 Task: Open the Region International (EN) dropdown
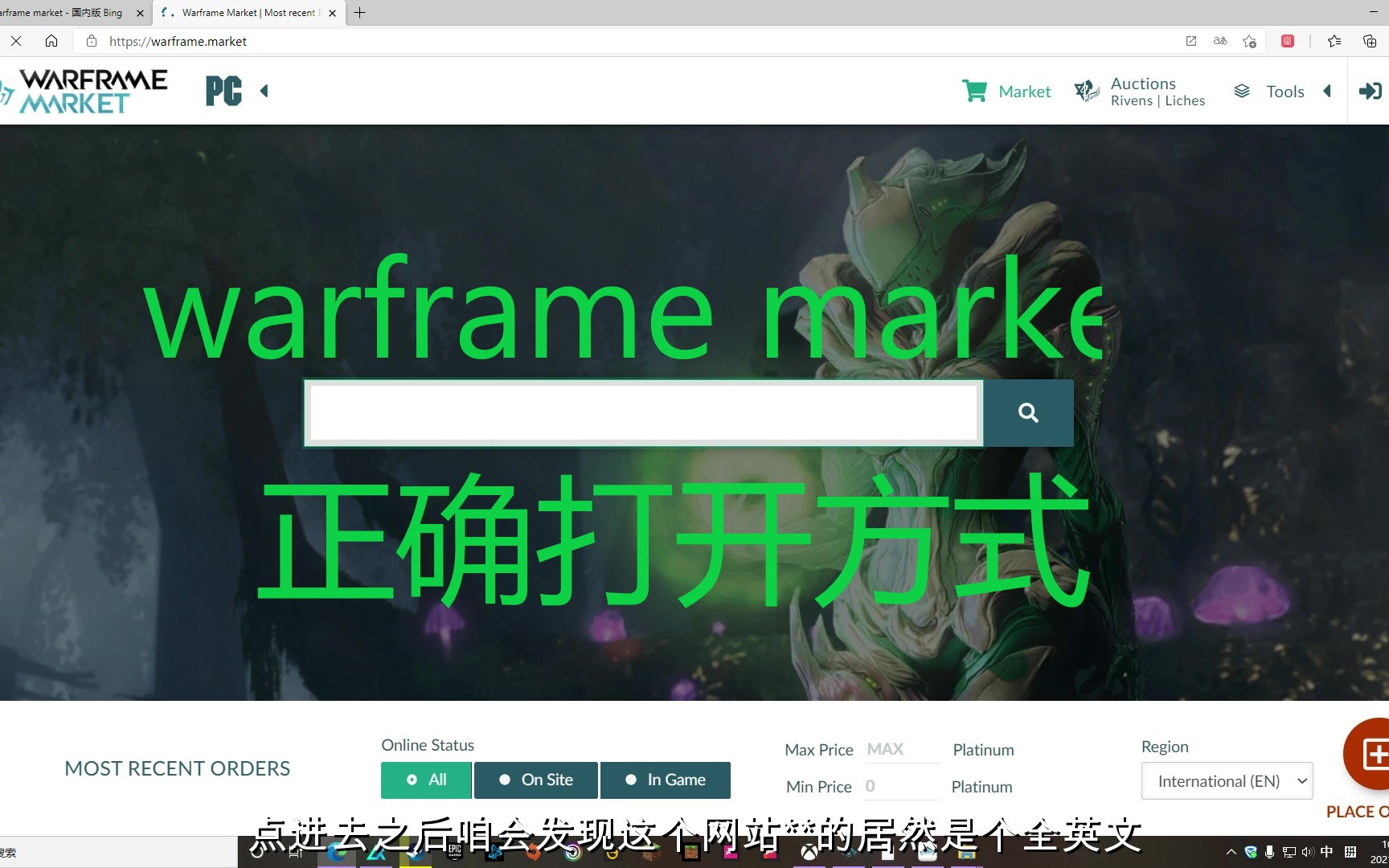click(x=1227, y=781)
